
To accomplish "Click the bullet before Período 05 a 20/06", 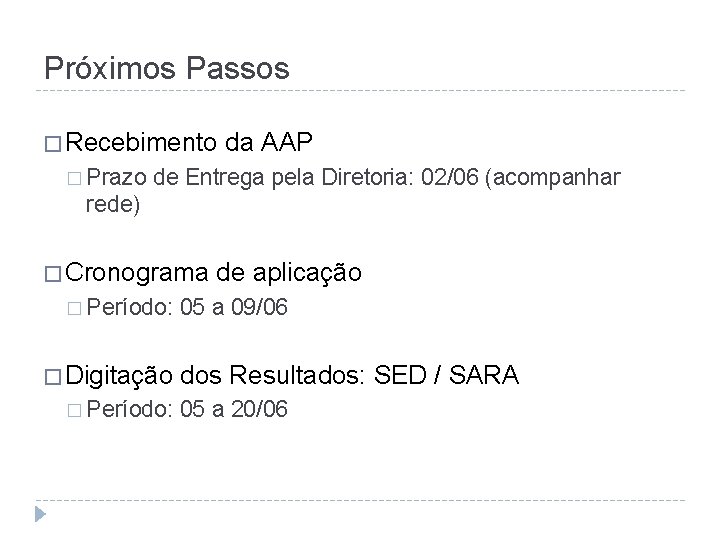I will click(x=78, y=410).
